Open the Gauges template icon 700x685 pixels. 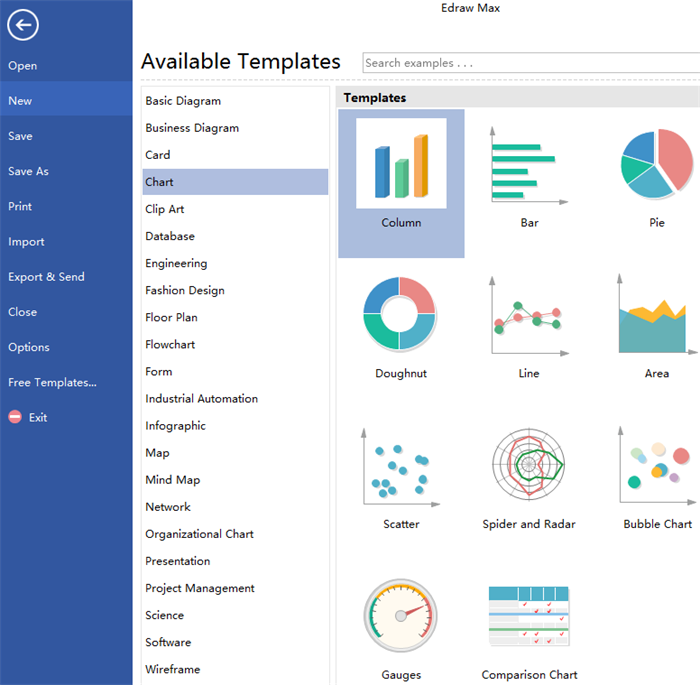tap(400, 616)
